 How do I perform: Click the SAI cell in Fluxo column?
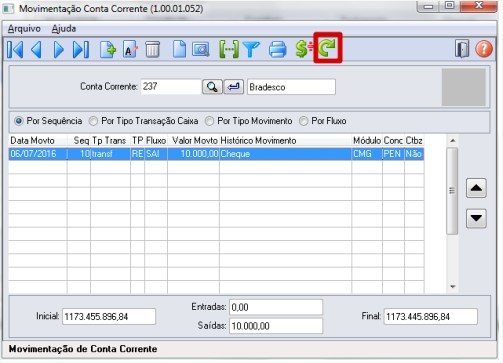click(156, 154)
